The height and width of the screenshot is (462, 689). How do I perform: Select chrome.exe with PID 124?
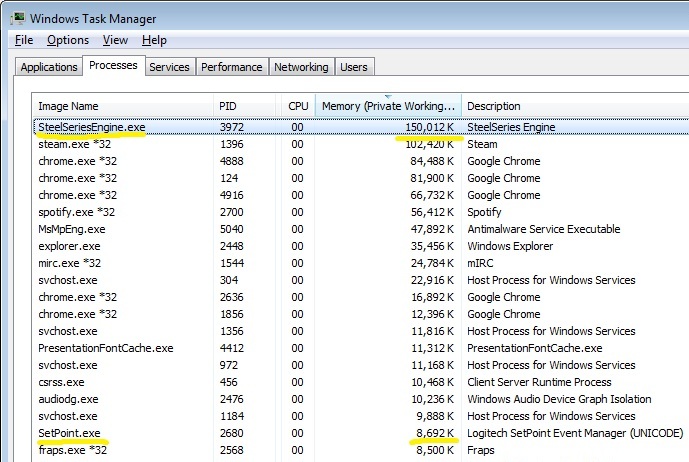click(361, 178)
